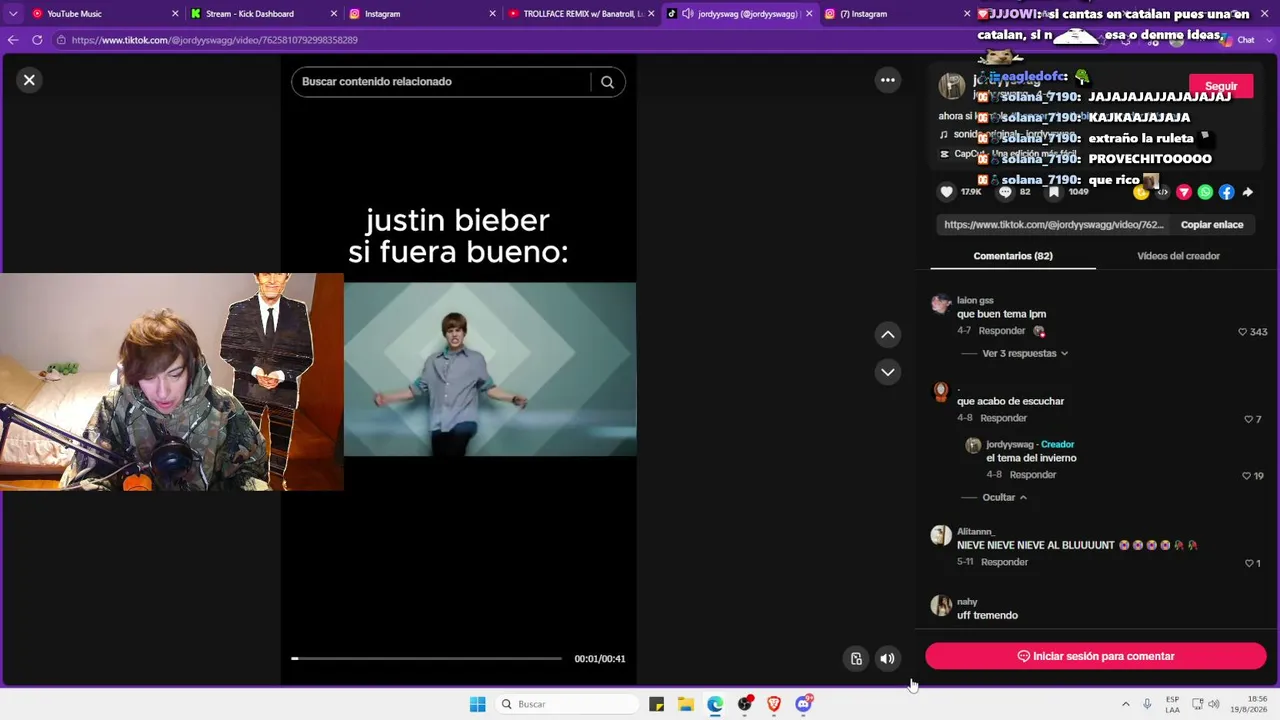
Task: Reply to 'que acabo de escuchar' comment
Action: click(x=1003, y=418)
